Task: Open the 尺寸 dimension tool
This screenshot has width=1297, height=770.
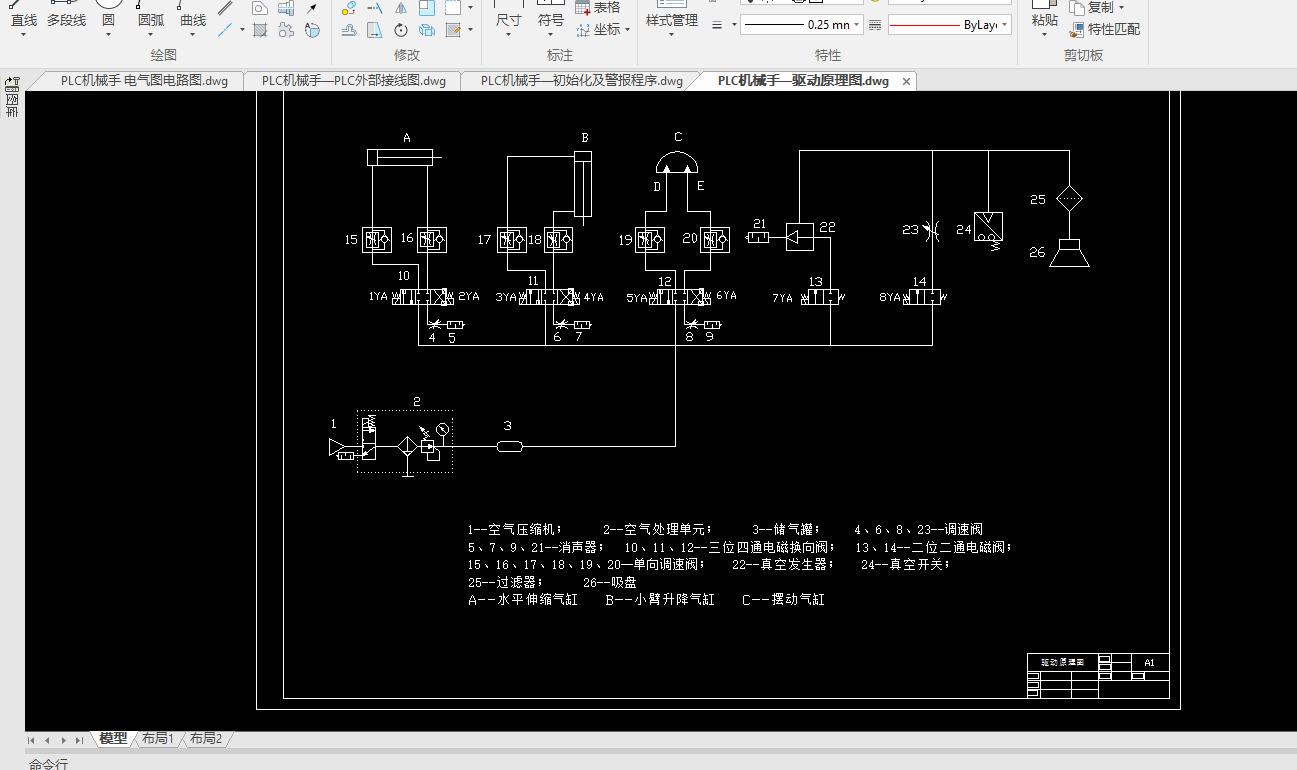Action: [508, 14]
